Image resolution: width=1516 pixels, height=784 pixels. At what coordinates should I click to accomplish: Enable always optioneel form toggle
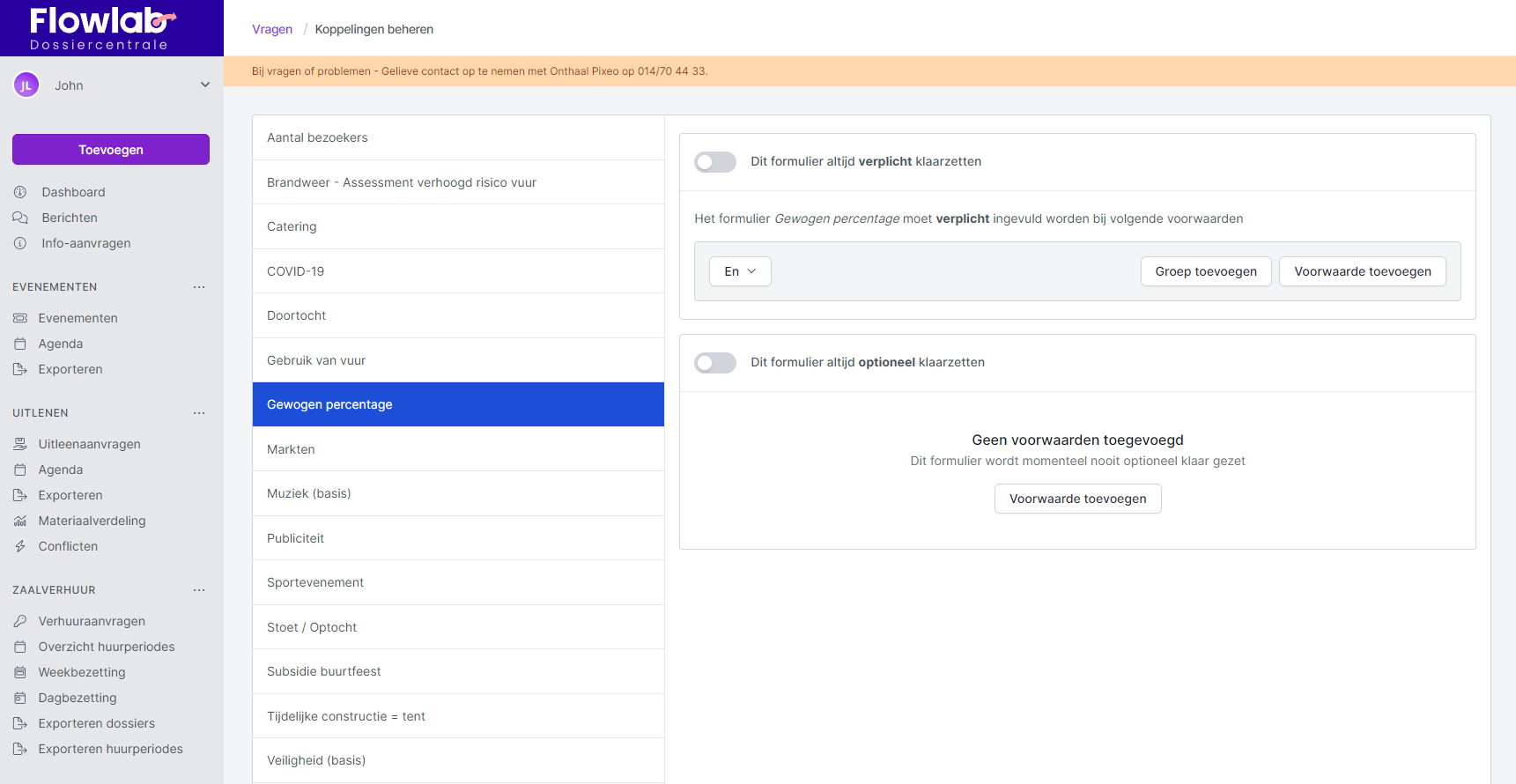click(714, 363)
